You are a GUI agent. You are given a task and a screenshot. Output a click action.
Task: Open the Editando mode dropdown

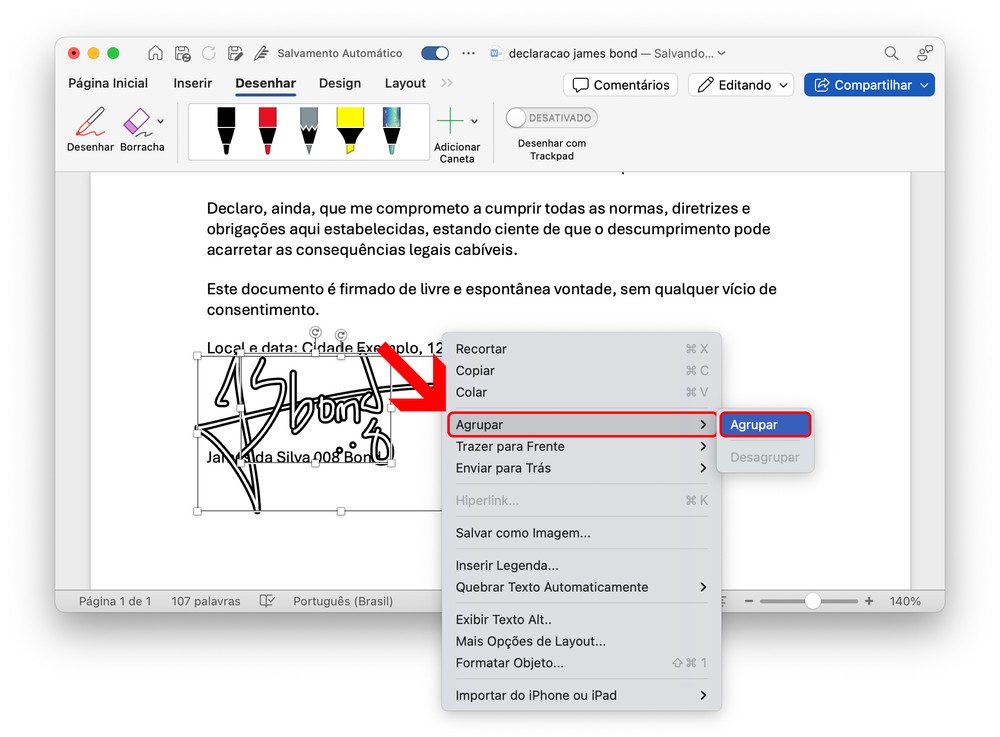(745, 85)
